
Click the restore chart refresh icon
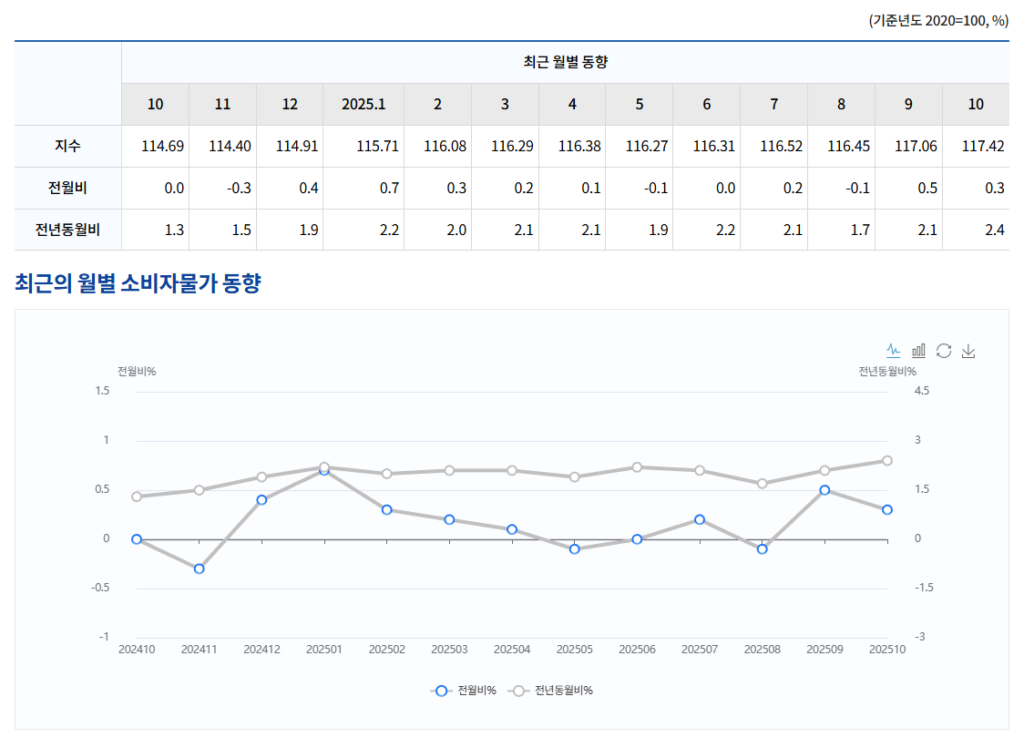(943, 351)
